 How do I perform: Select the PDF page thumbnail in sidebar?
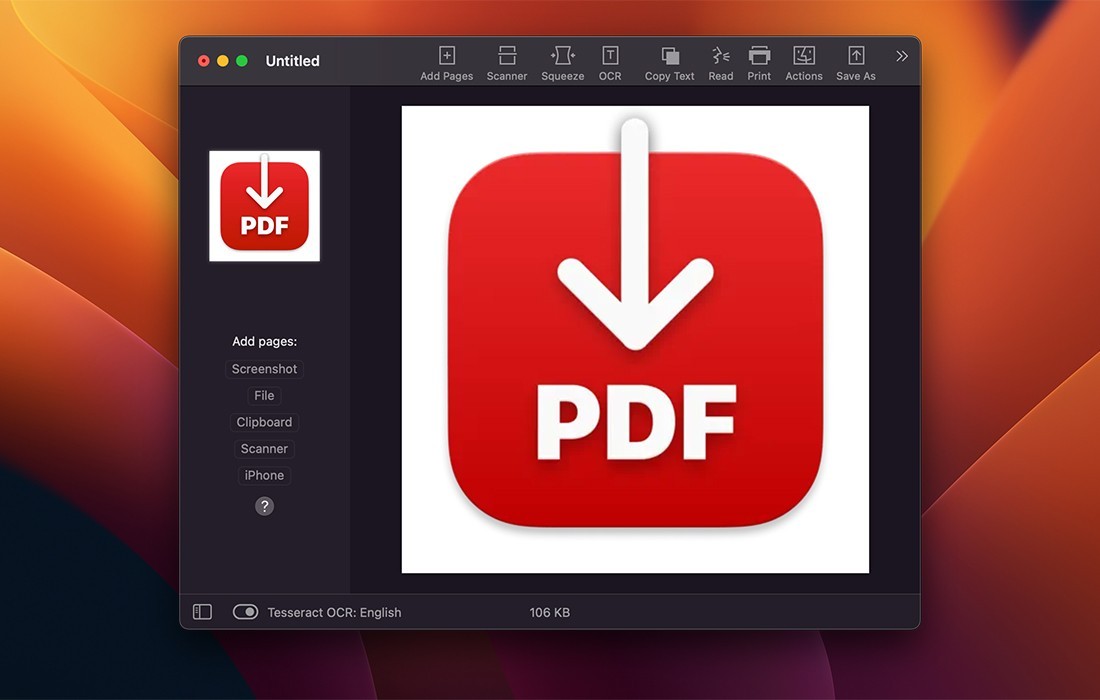pyautogui.click(x=264, y=205)
